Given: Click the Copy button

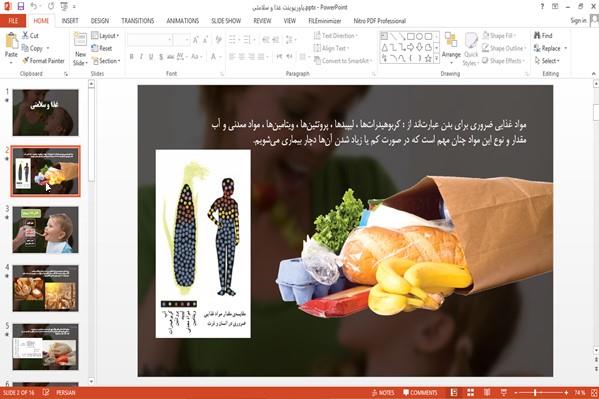Looking at the screenshot, I should 32,49.
